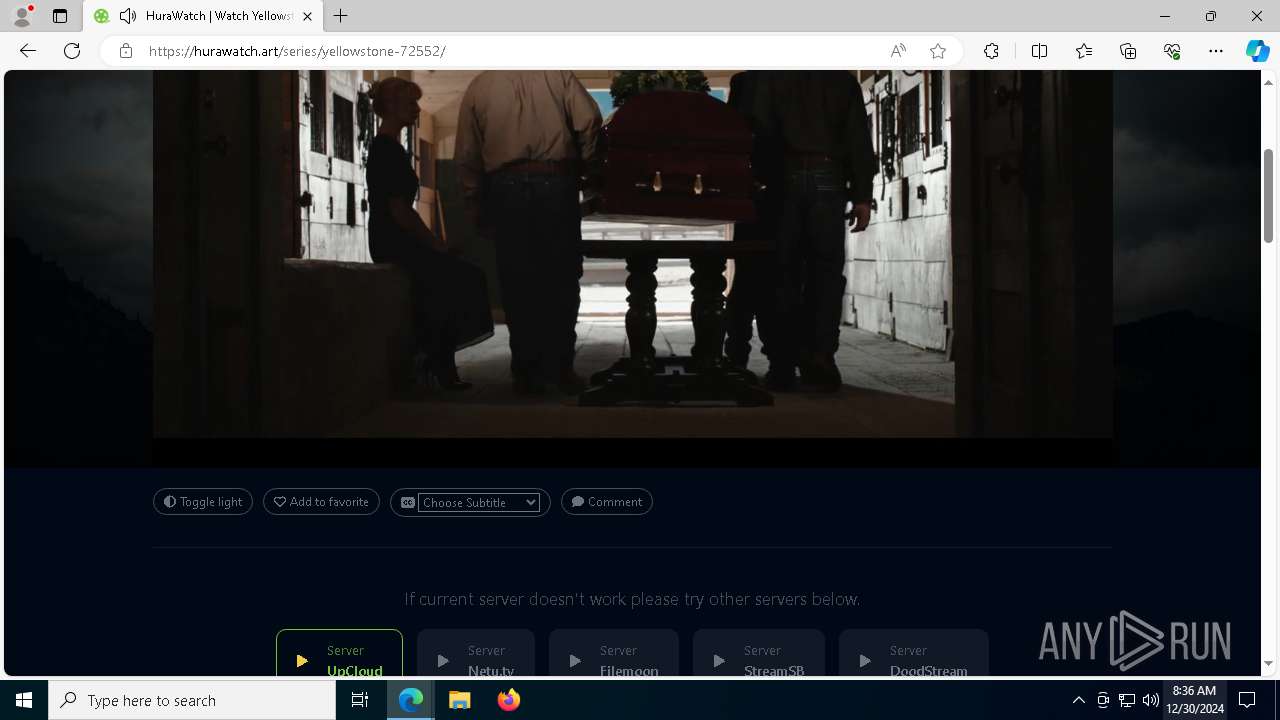Open Task View on taskbar
This screenshot has width=1280, height=720.
[x=360, y=700]
